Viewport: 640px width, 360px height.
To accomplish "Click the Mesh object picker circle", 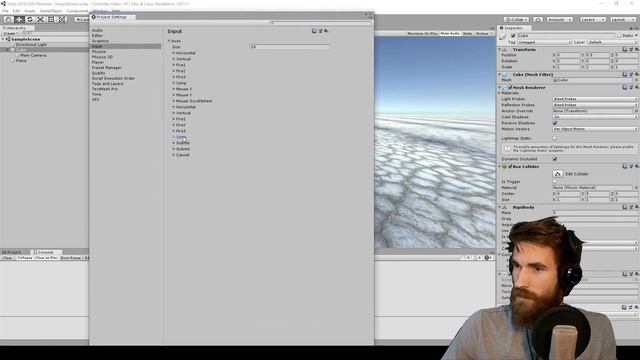I will pyautogui.click(x=637, y=80).
